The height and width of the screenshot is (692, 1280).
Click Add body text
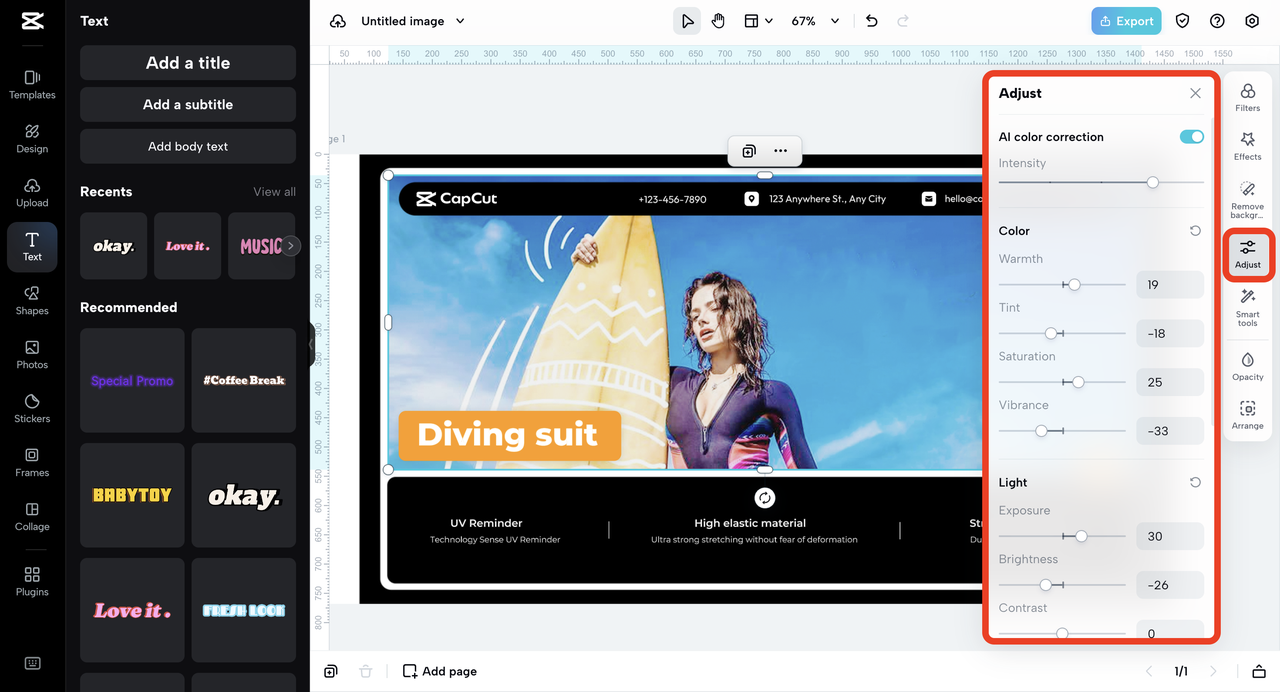(188, 146)
